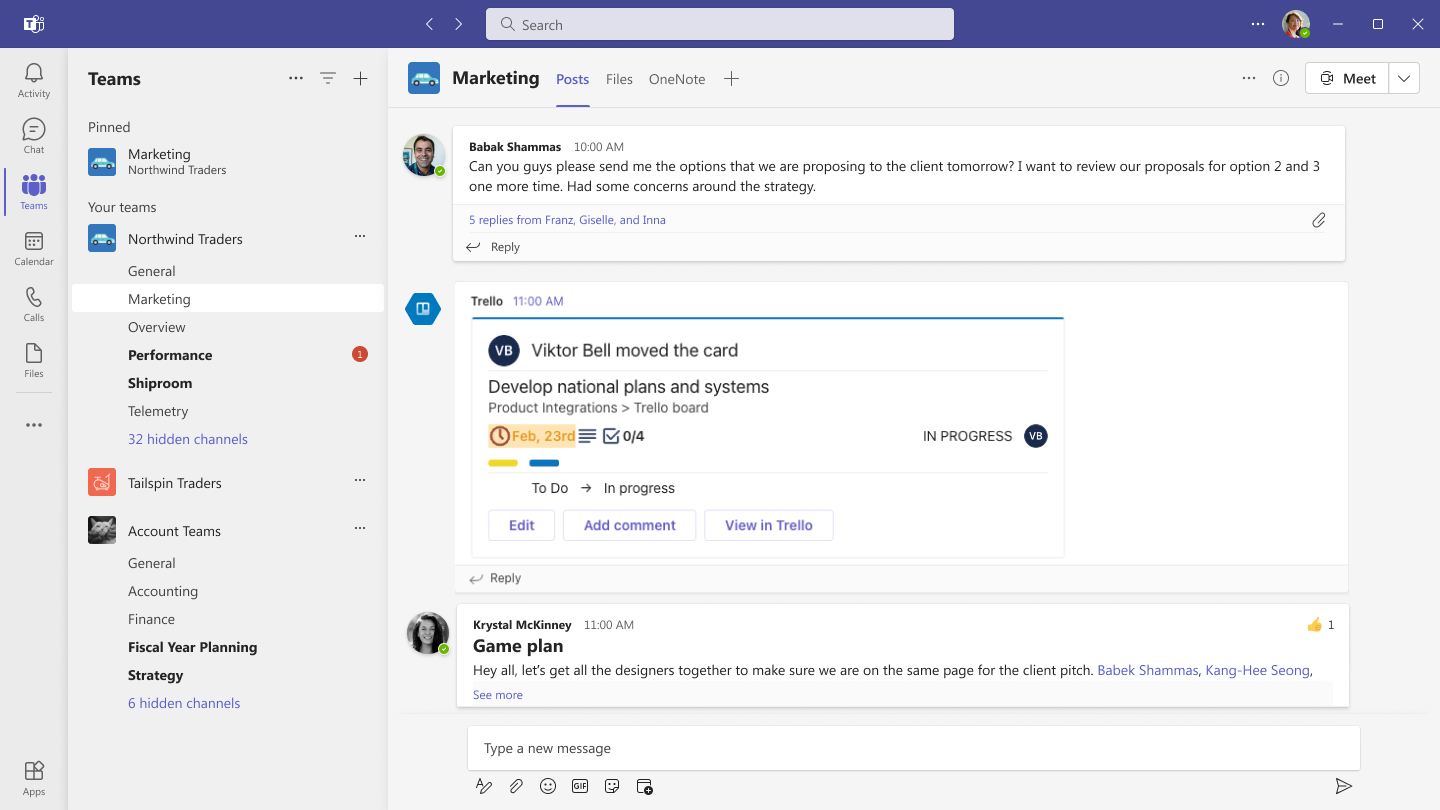Show more apps ellipsis in left rail

(x=34, y=425)
